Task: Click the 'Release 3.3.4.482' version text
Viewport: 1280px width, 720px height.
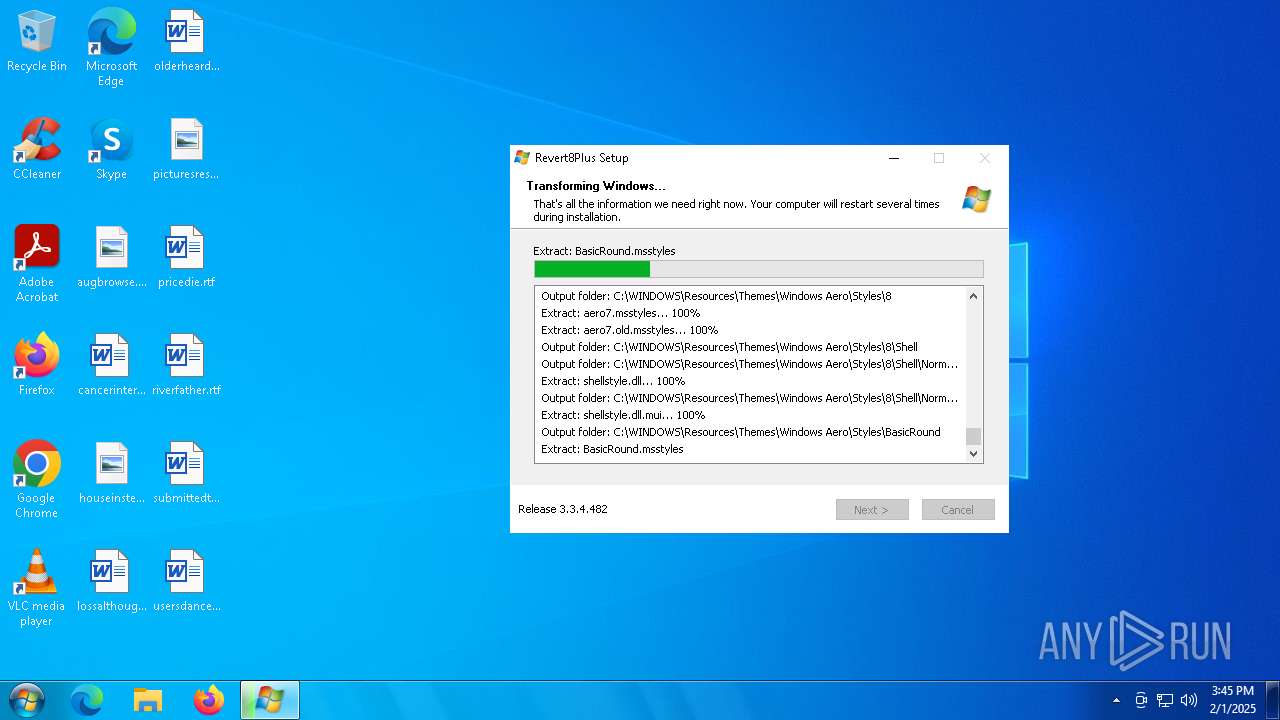Action: tap(563, 509)
